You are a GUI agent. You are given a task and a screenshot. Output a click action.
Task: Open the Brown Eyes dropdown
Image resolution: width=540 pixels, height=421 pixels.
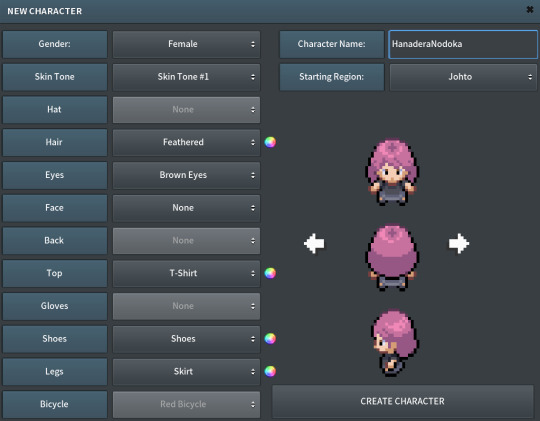(x=186, y=175)
